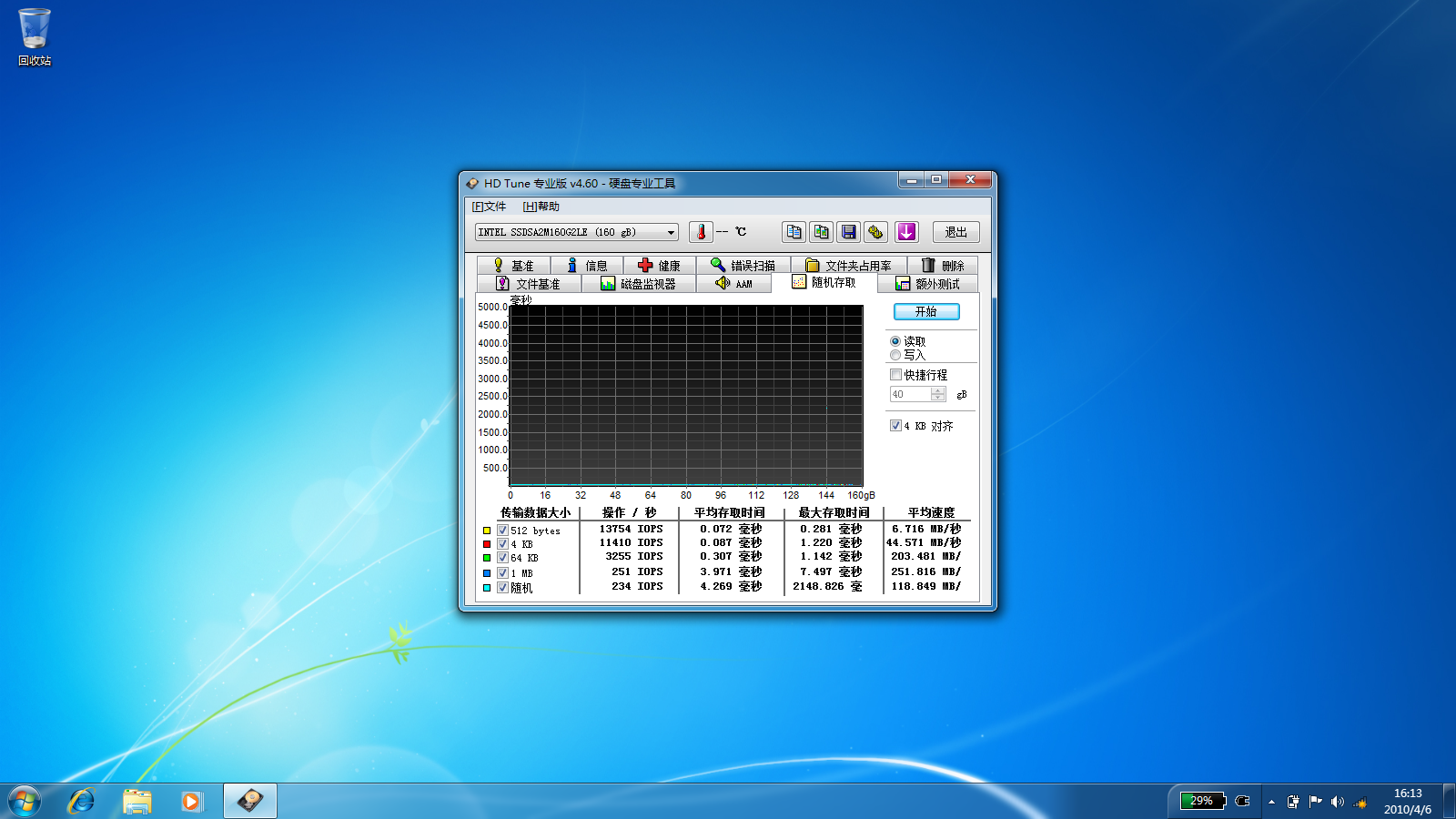This screenshot has width=1456, height=819.
Task: Enable the 快捷行程 checkbox
Action: point(895,375)
